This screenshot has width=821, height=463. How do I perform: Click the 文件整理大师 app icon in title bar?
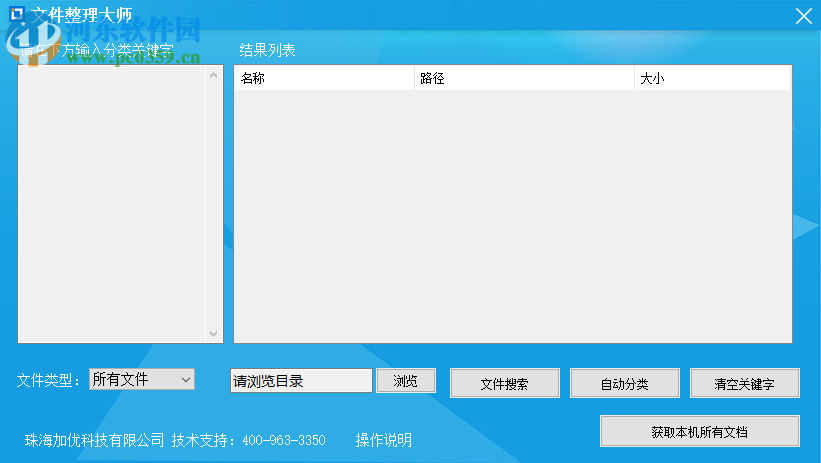[16, 14]
